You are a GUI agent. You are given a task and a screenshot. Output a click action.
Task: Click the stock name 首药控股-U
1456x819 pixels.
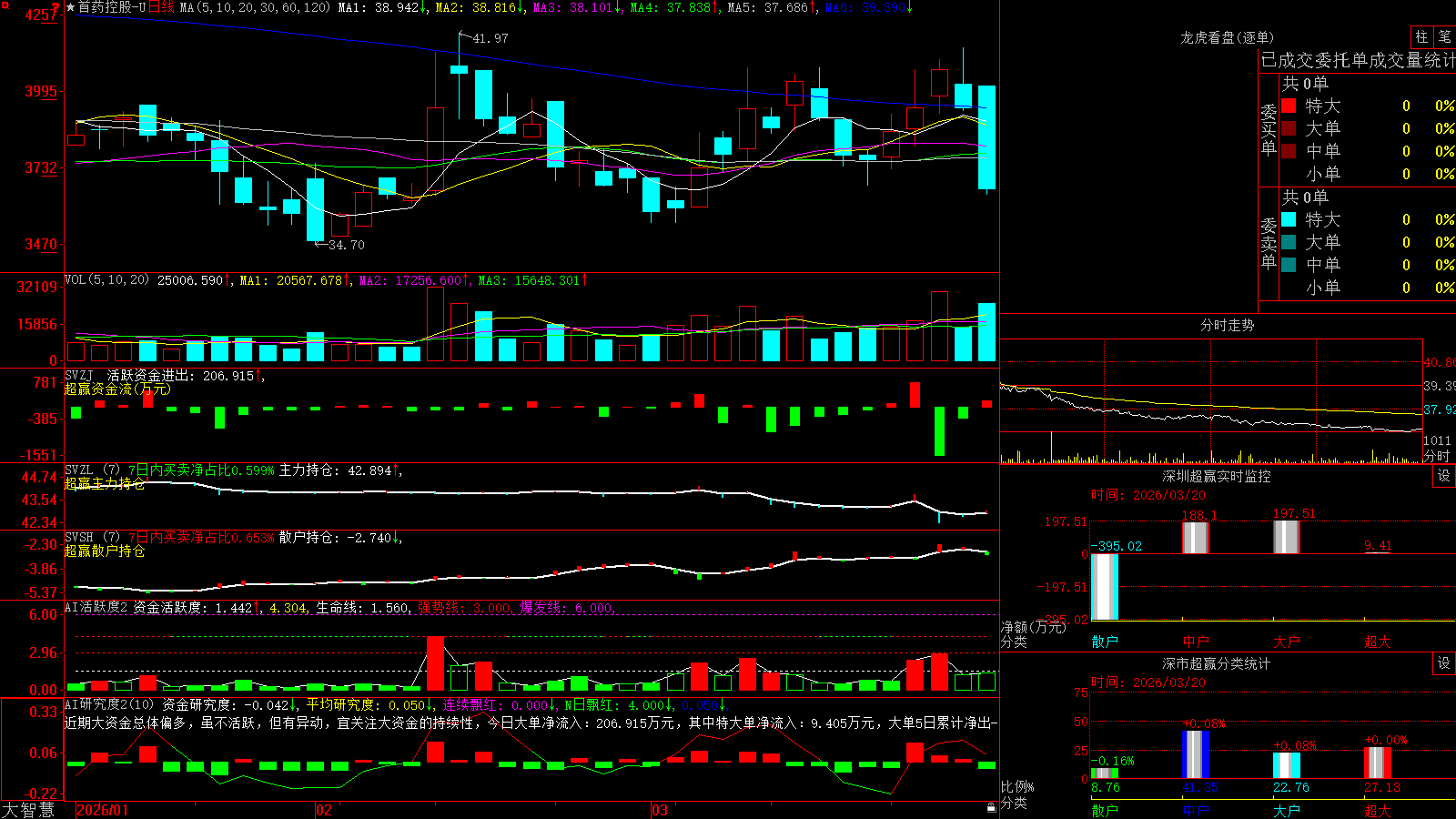[x=112, y=7]
